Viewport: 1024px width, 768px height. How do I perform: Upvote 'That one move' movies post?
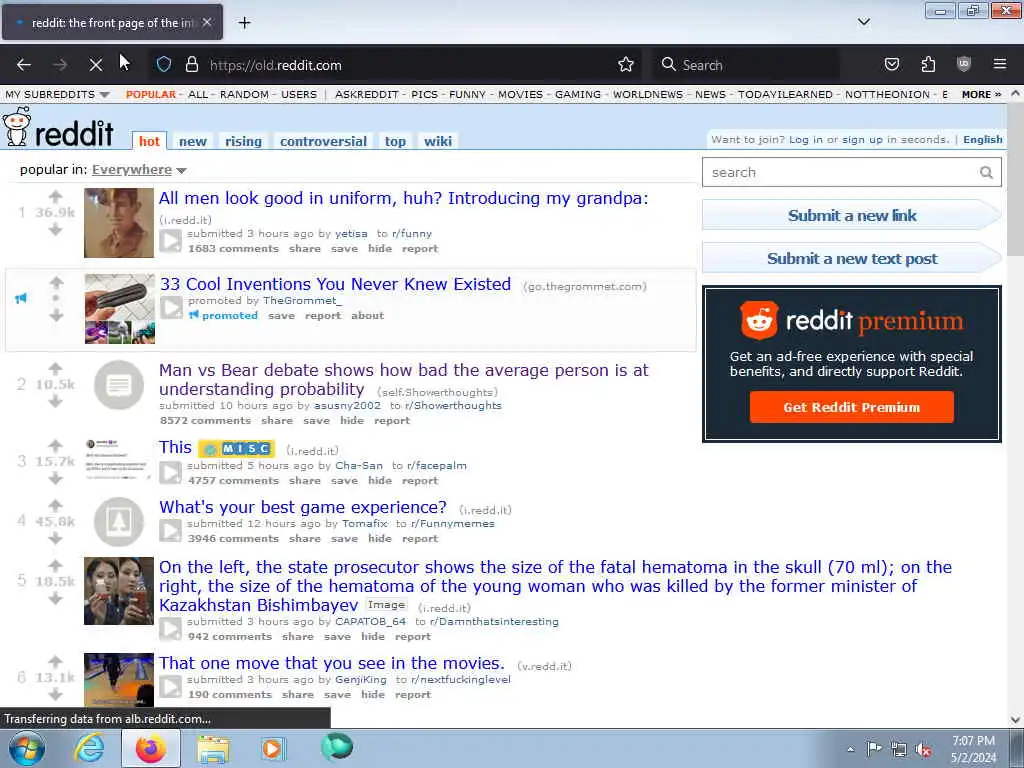56,662
